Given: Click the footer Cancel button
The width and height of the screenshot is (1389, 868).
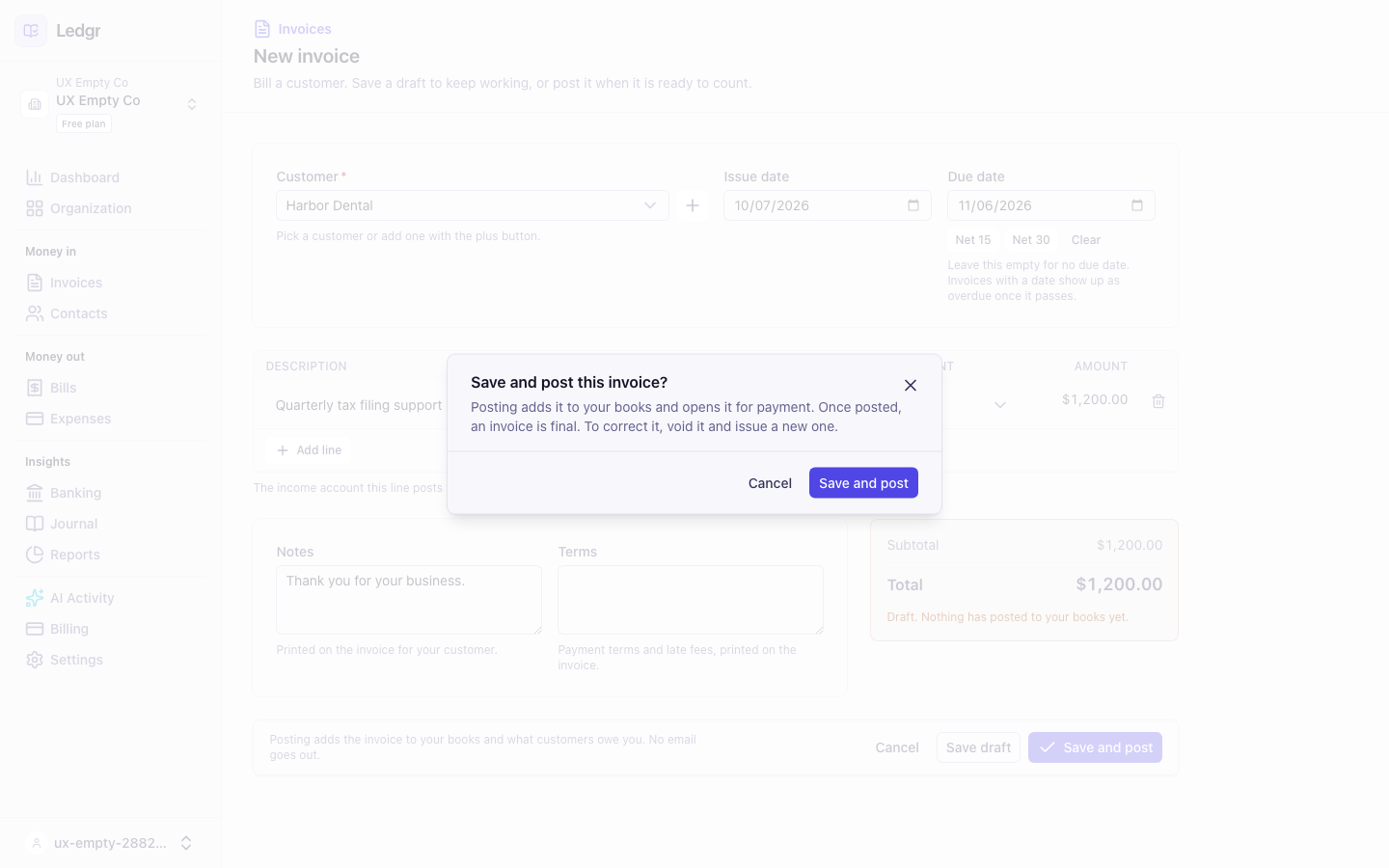Looking at the screenshot, I should tap(897, 747).
